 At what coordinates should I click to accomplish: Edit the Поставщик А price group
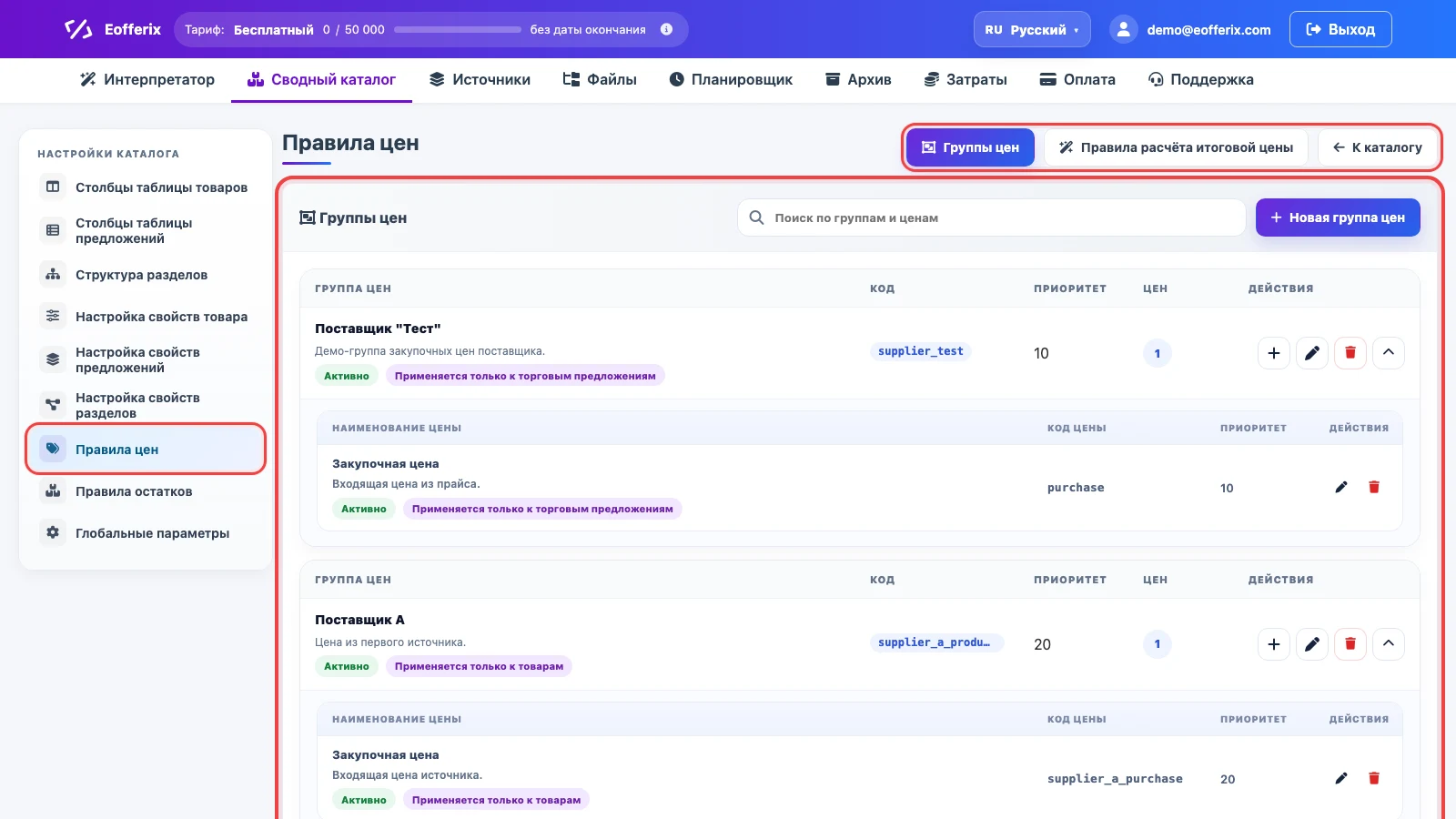pos(1312,644)
